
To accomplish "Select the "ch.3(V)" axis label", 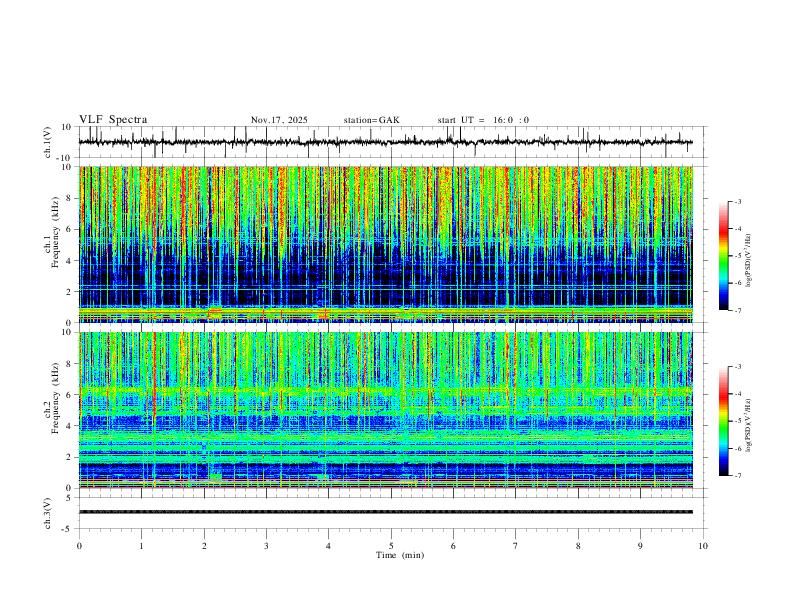I will coord(48,514).
